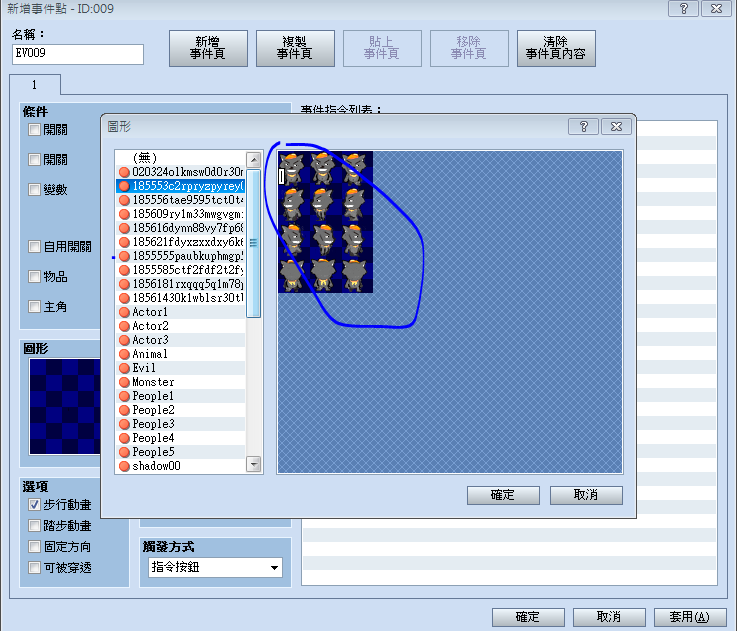The width and height of the screenshot is (737, 631).
Task: Close the 圖形 dialog
Action: (616, 126)
